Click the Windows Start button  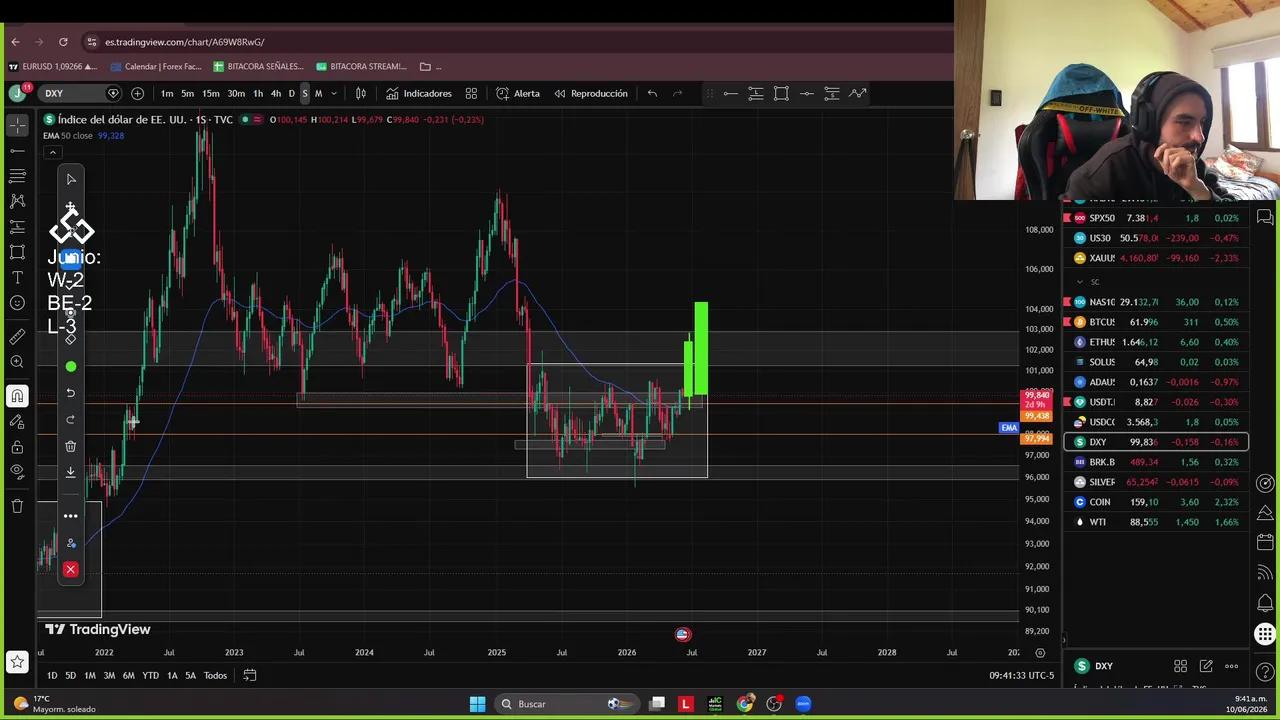click(x=477, y=704)
